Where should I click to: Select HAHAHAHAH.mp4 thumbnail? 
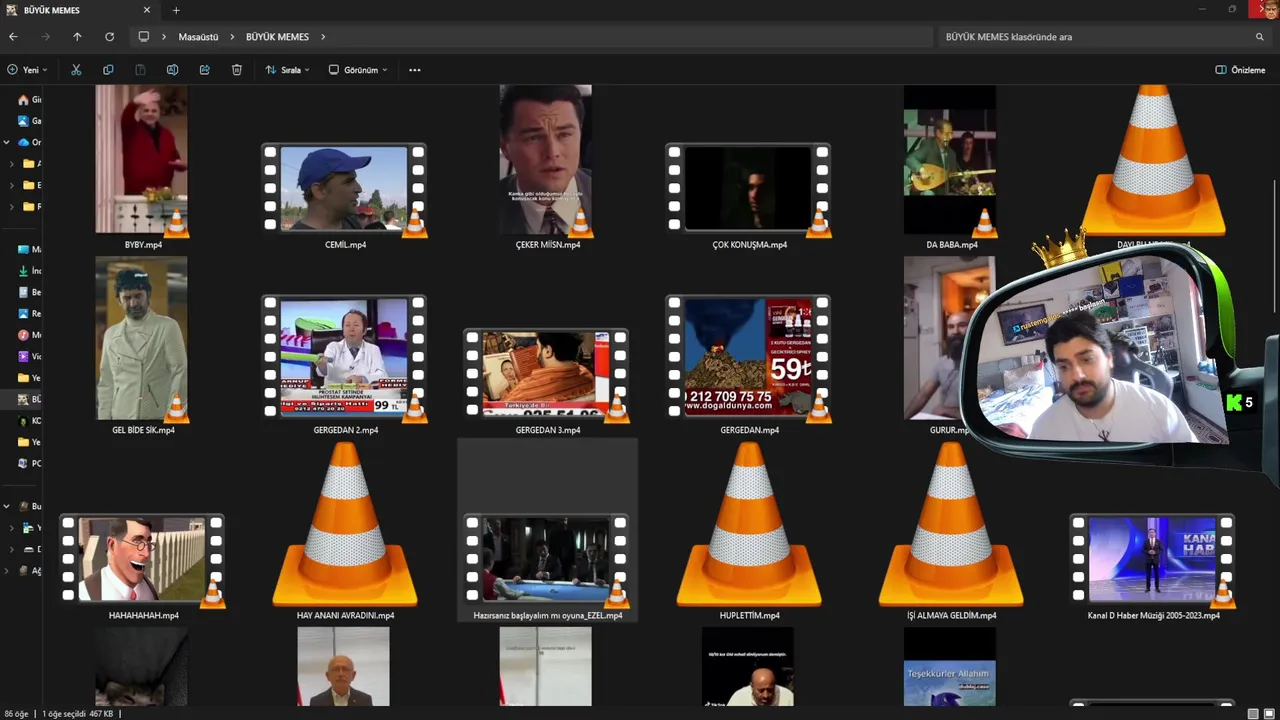coord(142,560)
